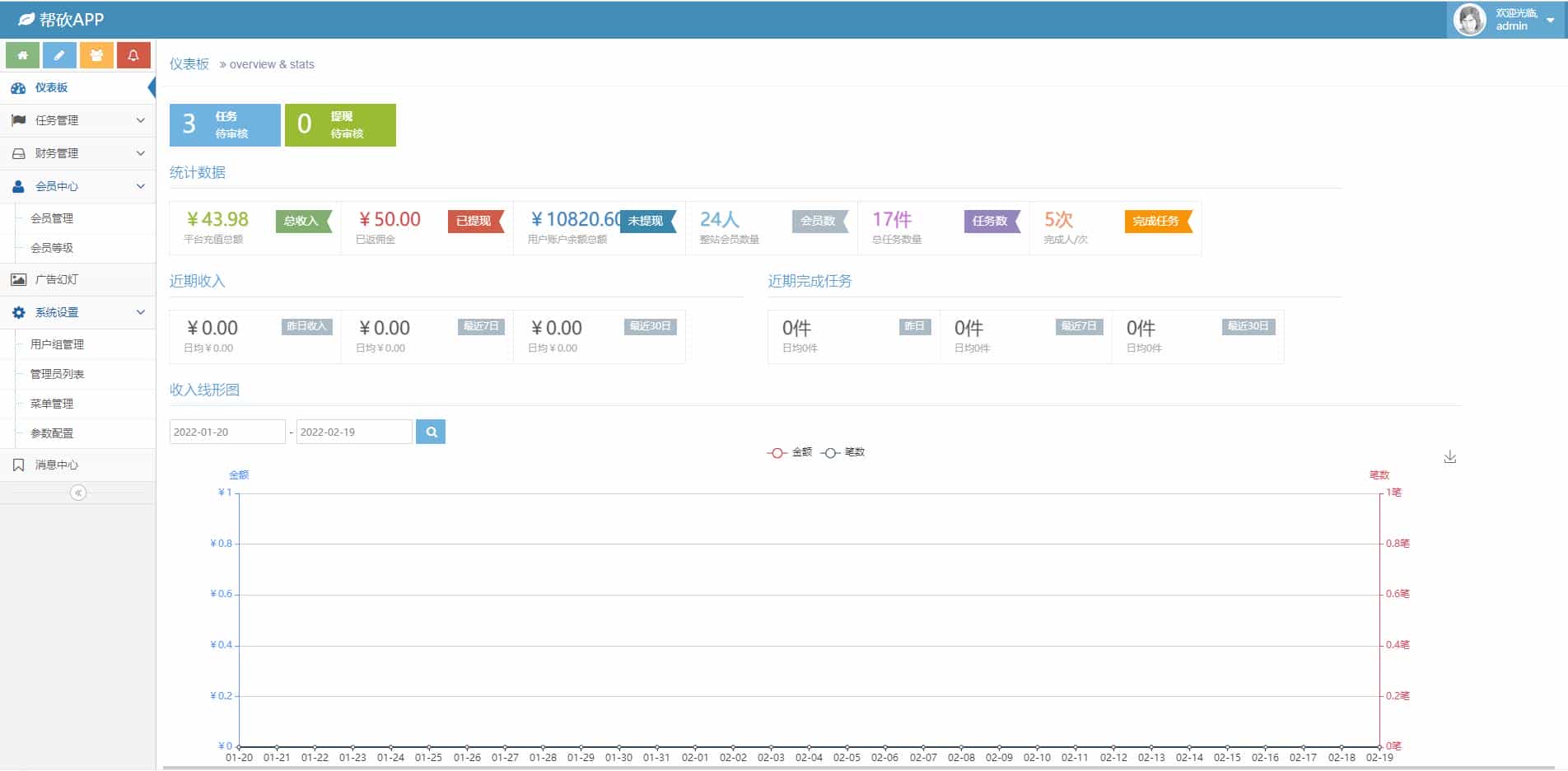1568x771 pixels.
Task: Toggle the 金额 series in chart legend
Action: tap(789, 452)
